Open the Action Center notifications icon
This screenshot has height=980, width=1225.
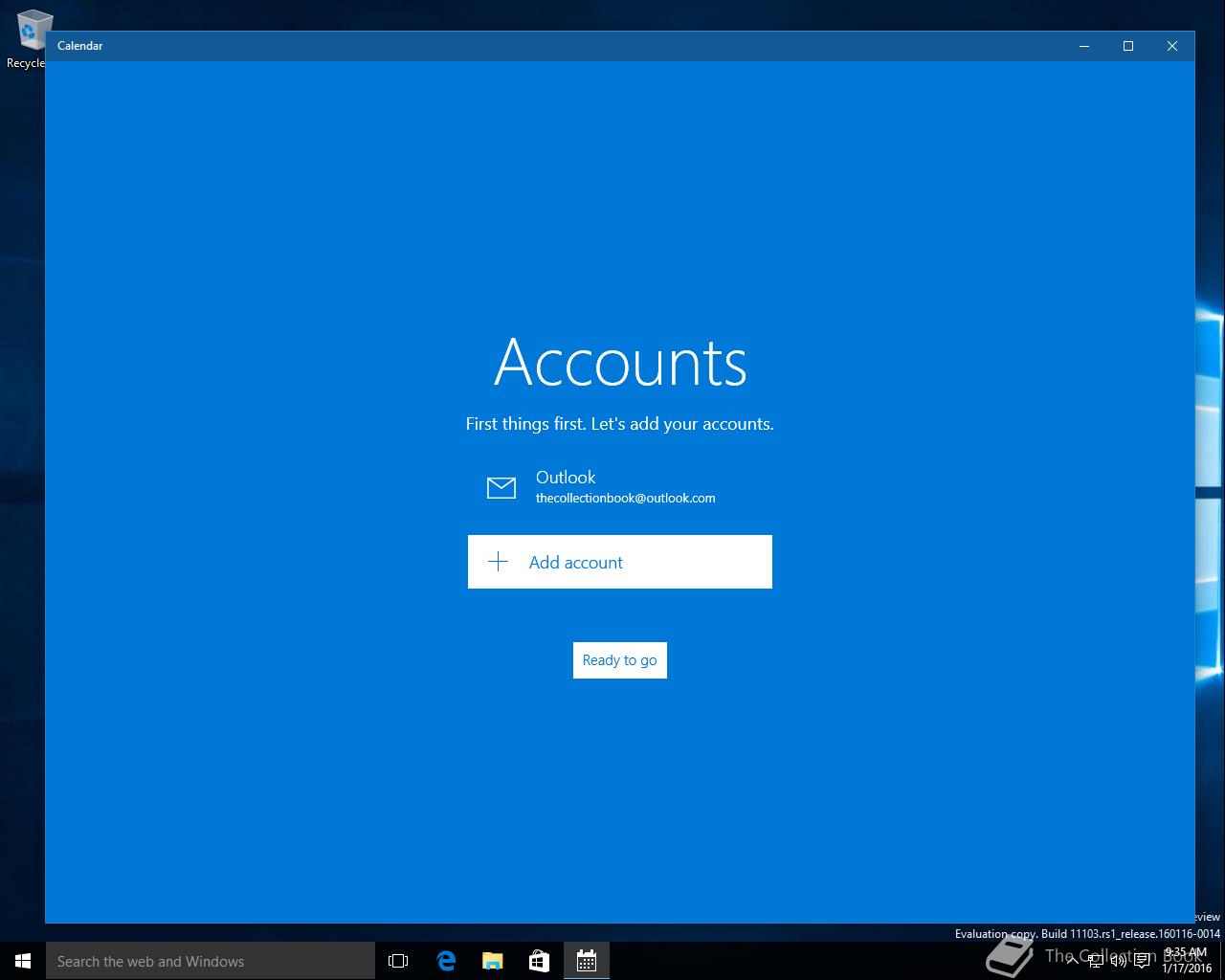tap(1142, 961)
